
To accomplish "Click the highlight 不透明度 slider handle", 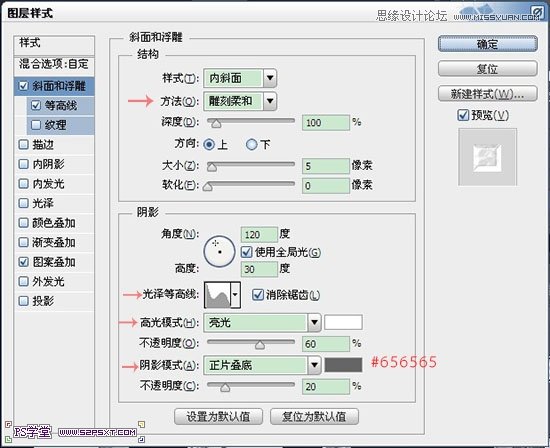I will point(260,345).
